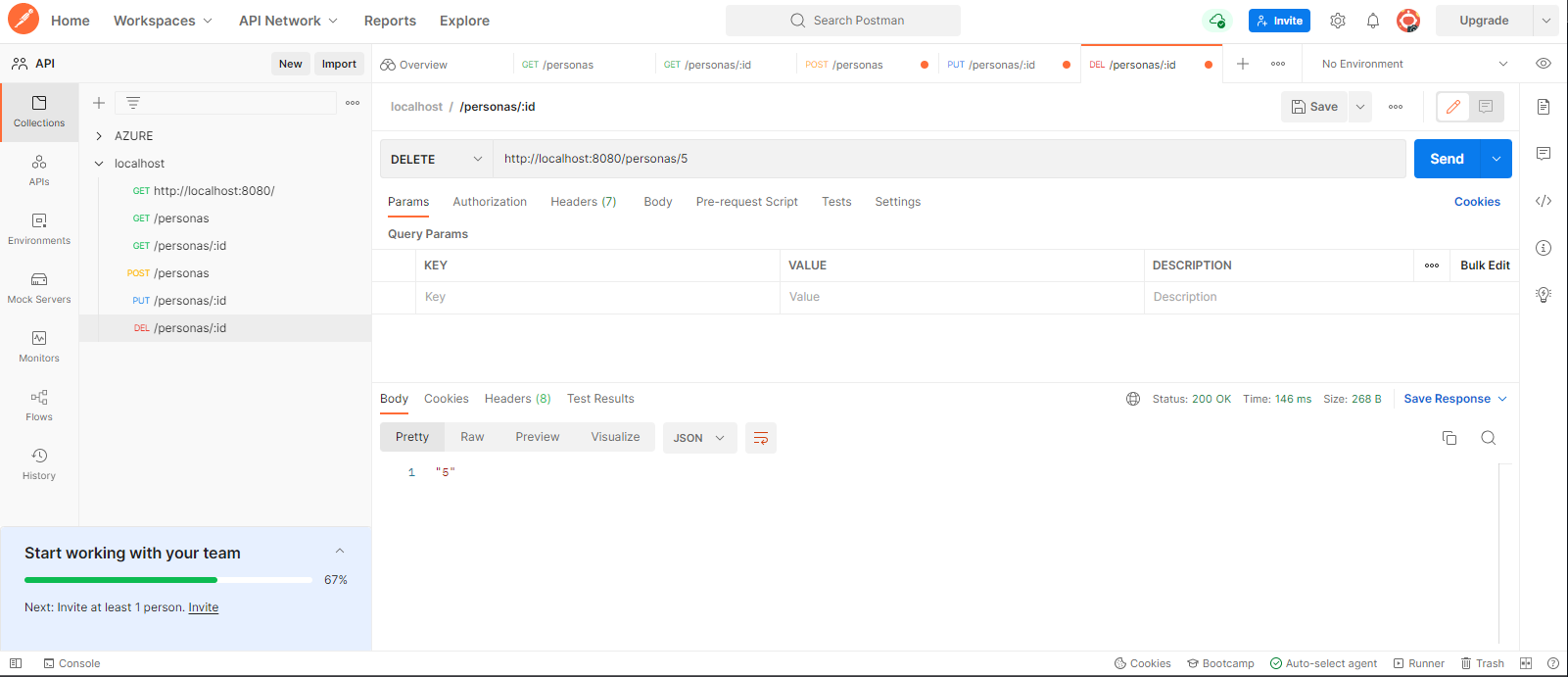Select PUT /personas/:id in the collection tree
The height and width of the screenshot is (677, 1568).
pos(225,301)
